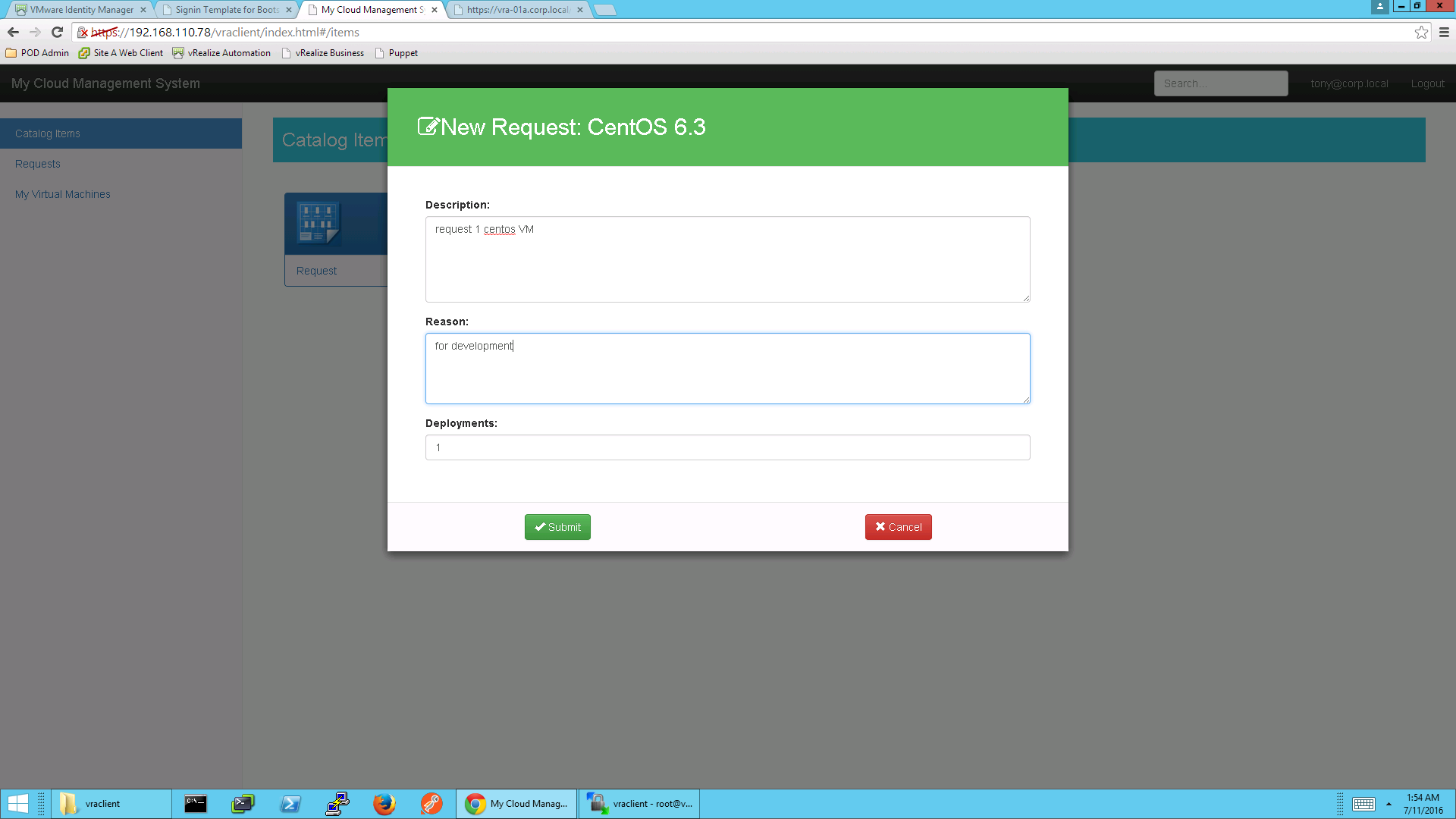The image size is (1456, 819).
Task: Open the command prompt taskbar icon
Action: [196, 804]
